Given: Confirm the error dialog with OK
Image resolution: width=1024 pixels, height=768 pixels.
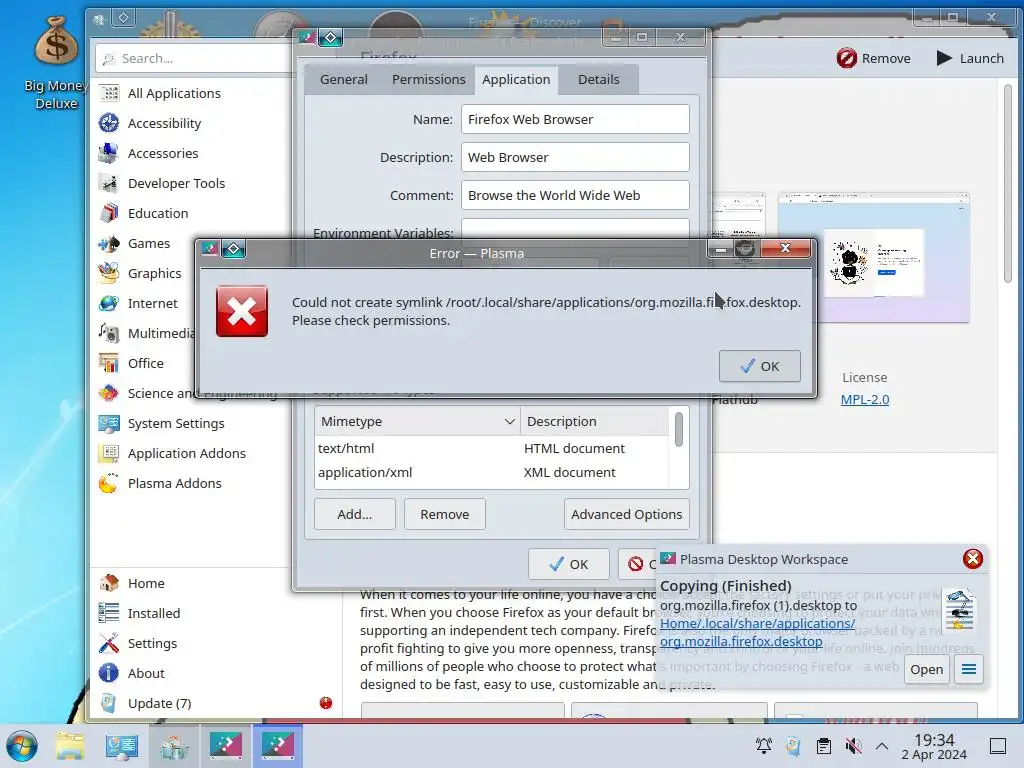Looking at the screenshot, I should (x=760, y=366).
